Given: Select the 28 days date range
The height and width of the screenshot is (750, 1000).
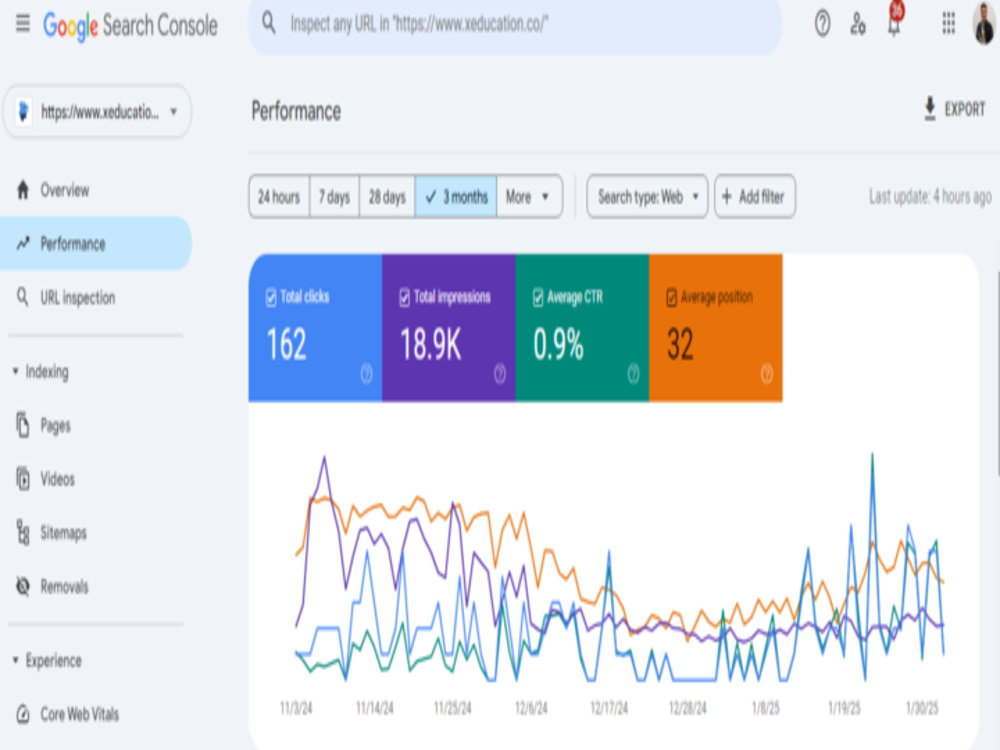Looking at the screenshot, I should [387, 196].
